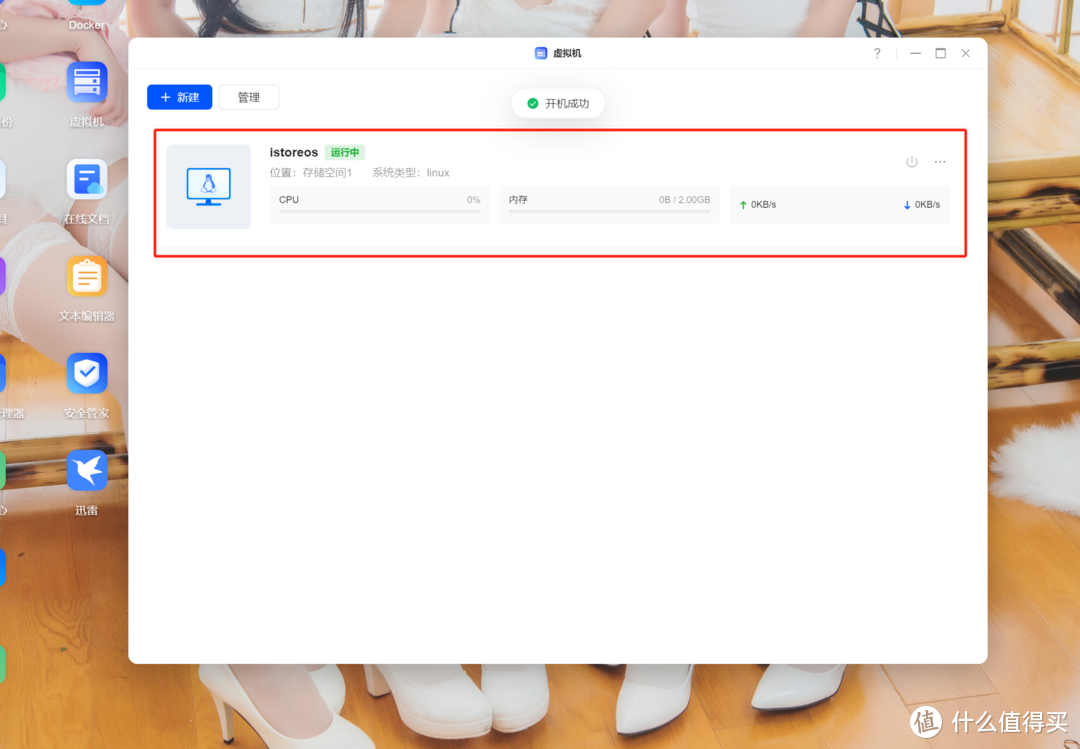Viewport: 1080px width, 749px height.
Task: Click the istoreos power button icon
Action: tap(911, 162)
